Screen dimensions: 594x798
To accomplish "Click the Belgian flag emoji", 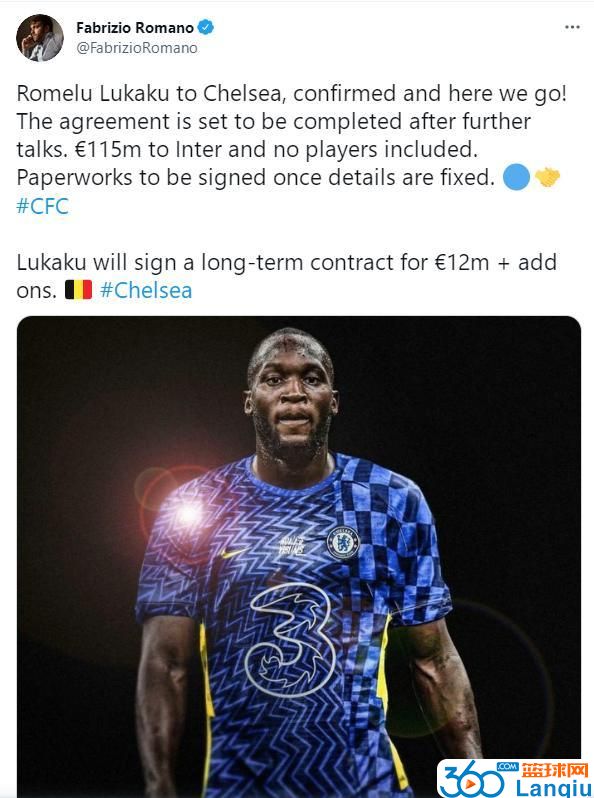I will pyautogui.click(x=78, y=290).
